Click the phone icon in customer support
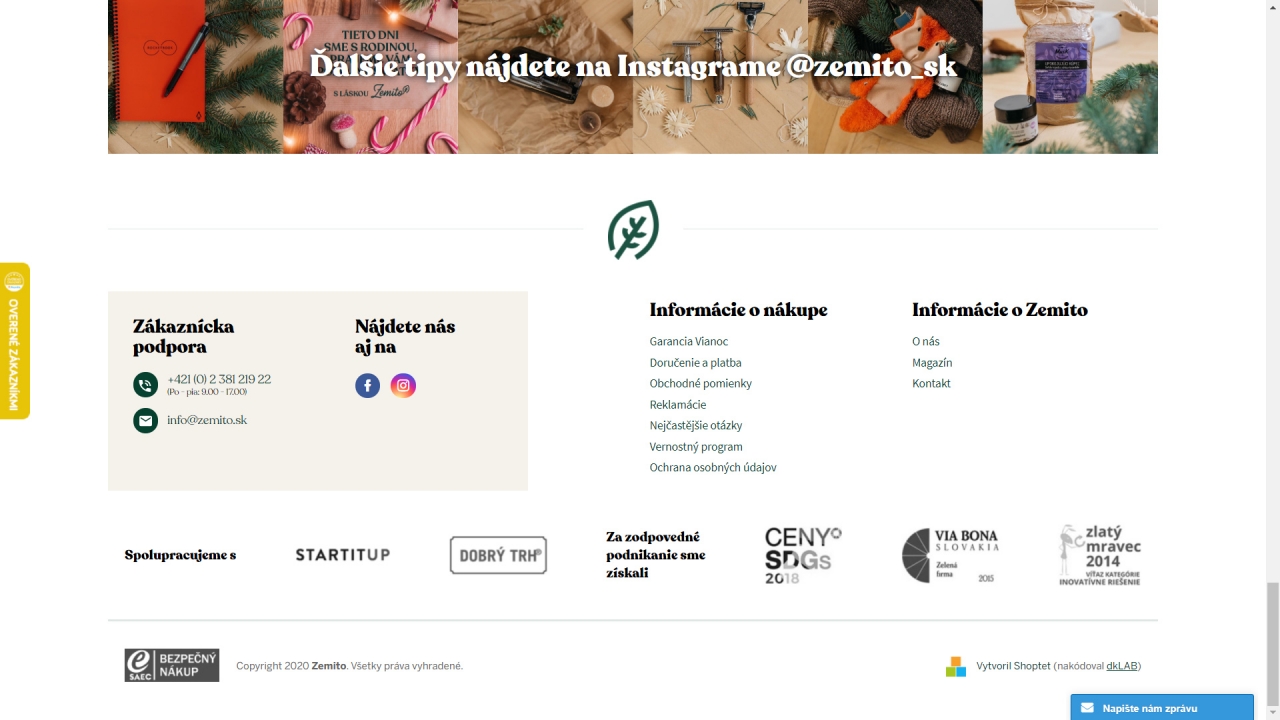The height and width of the screenshot is (720, 1280). pos(145,385)
